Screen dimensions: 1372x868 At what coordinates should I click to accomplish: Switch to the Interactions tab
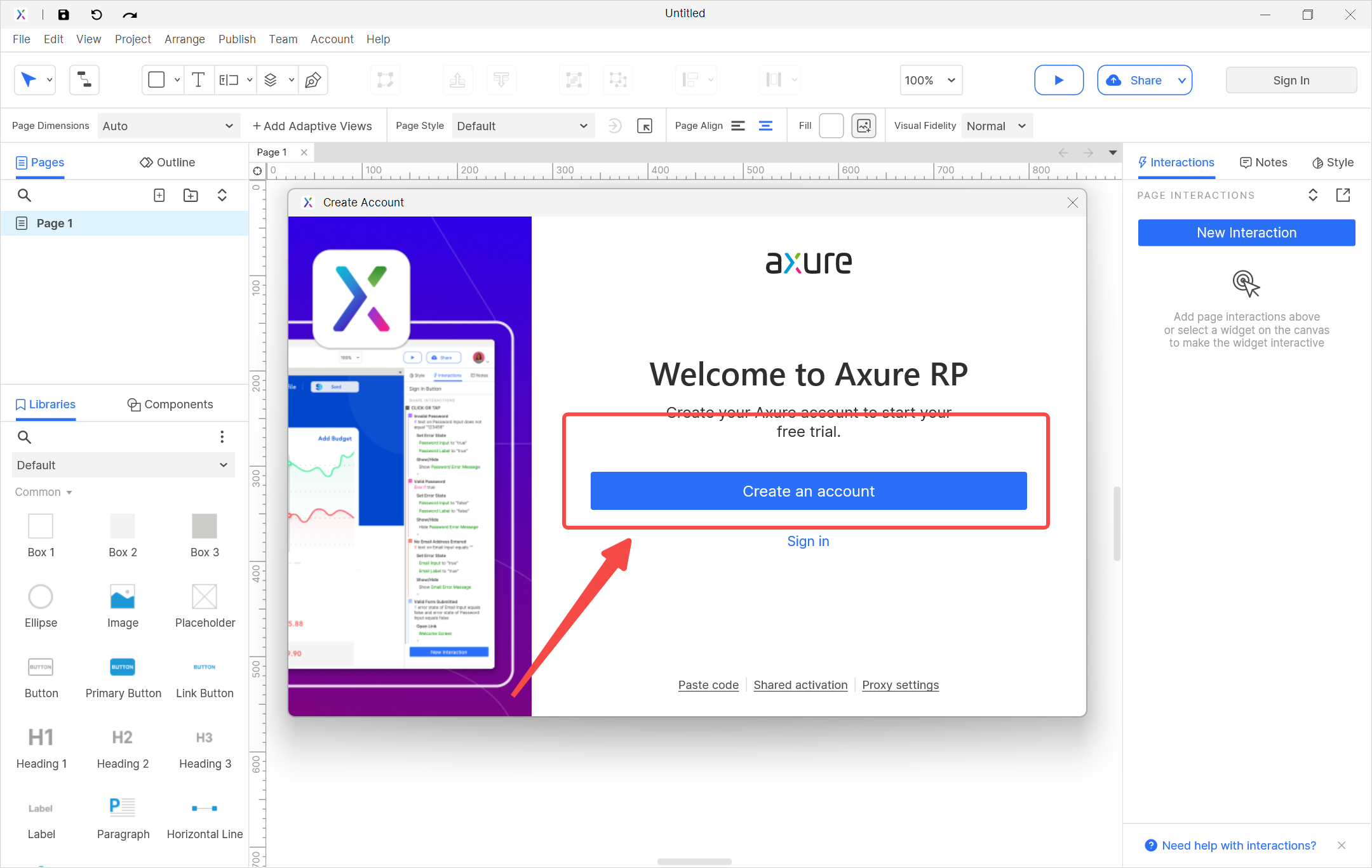[x=1176, y=163]
